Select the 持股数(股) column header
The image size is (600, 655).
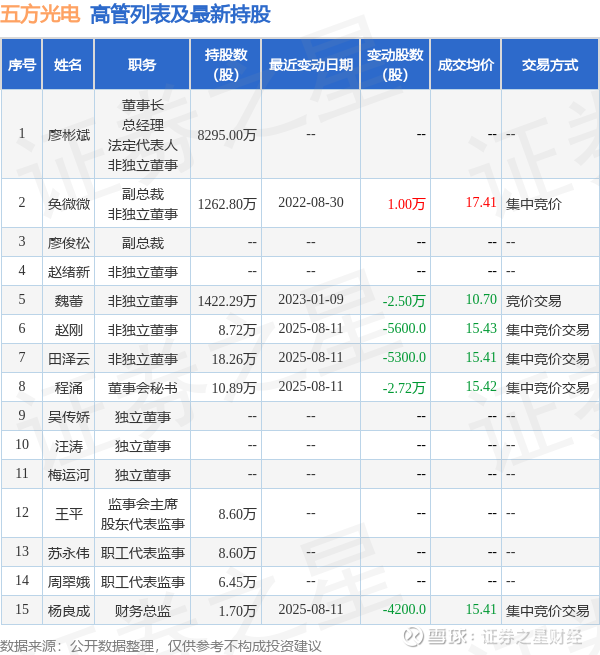226,65
